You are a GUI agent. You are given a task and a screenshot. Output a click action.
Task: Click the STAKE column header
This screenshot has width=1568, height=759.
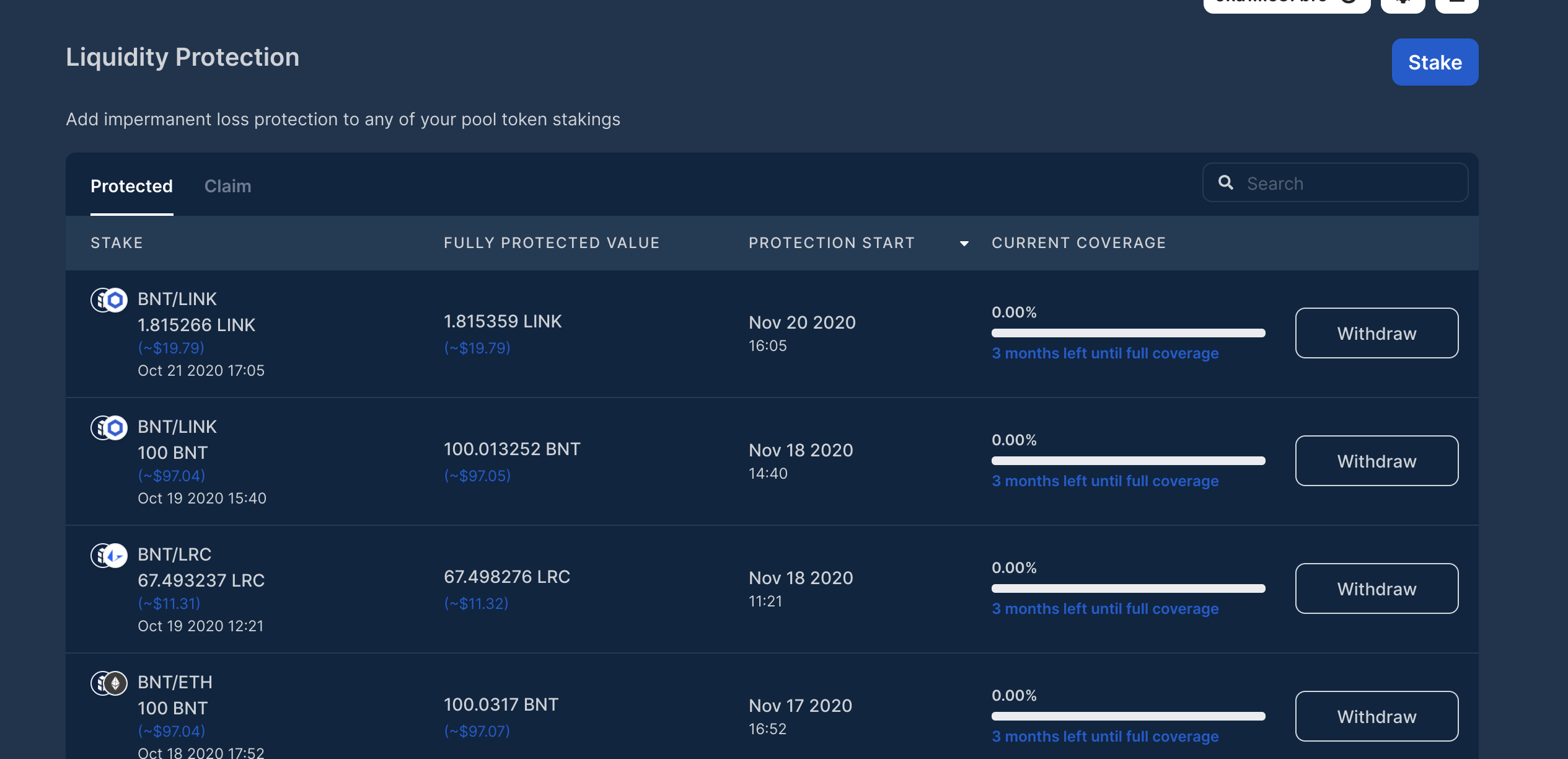pos(117,242)
